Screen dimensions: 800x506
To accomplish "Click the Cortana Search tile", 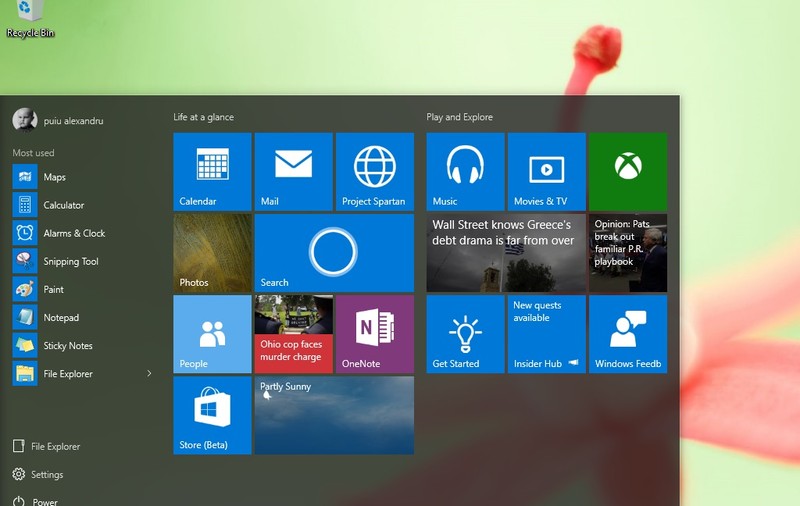I will coord(334,253).
